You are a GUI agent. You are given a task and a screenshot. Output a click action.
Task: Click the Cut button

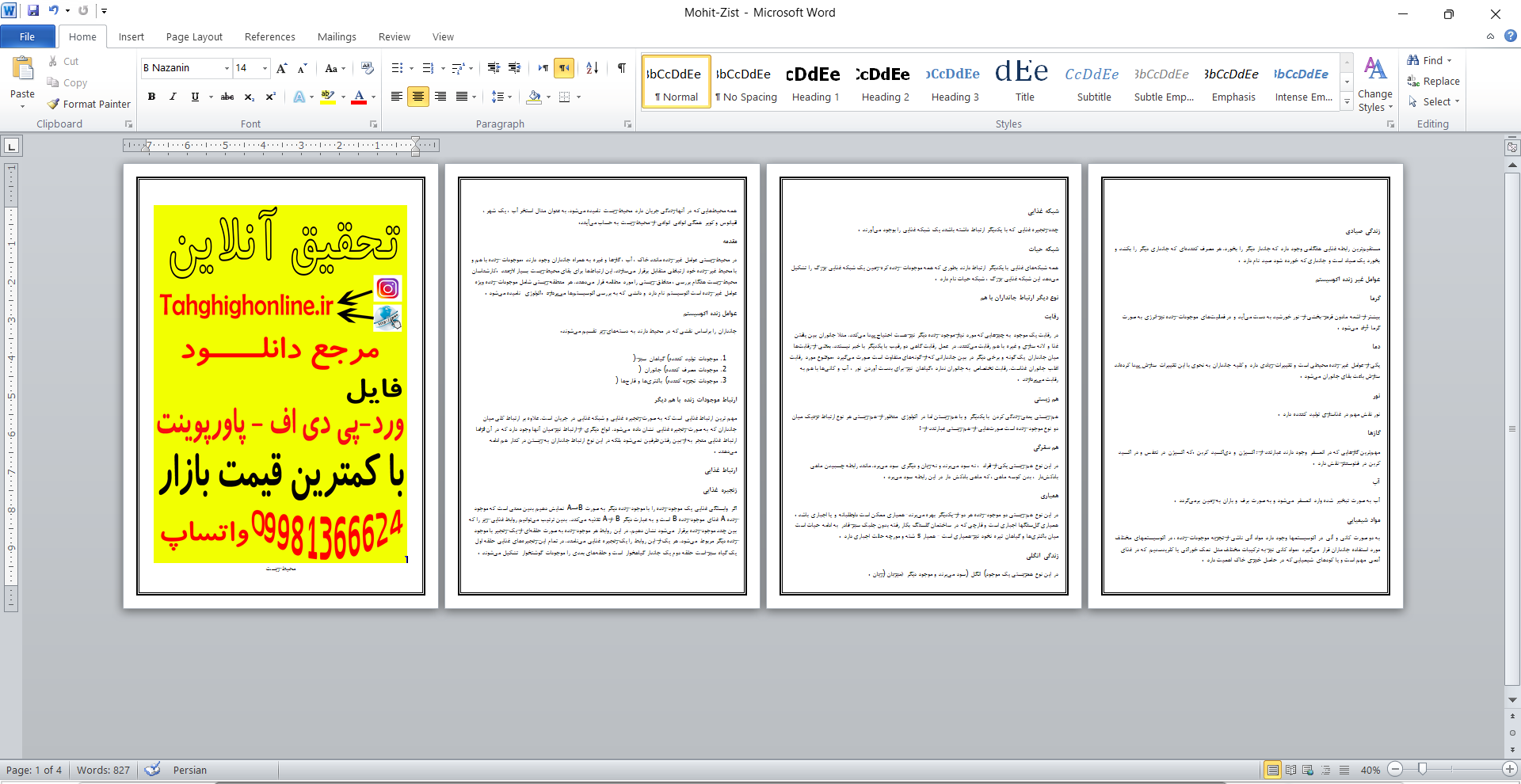click(x=63, y=61)
